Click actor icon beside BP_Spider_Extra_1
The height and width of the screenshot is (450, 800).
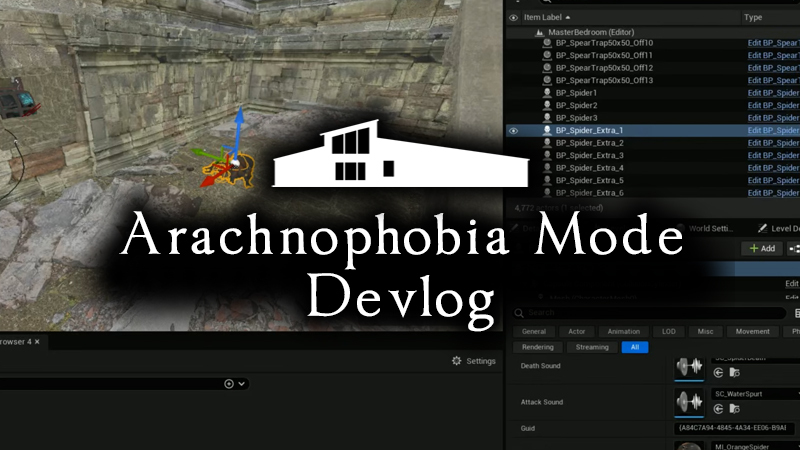point(547,130)
